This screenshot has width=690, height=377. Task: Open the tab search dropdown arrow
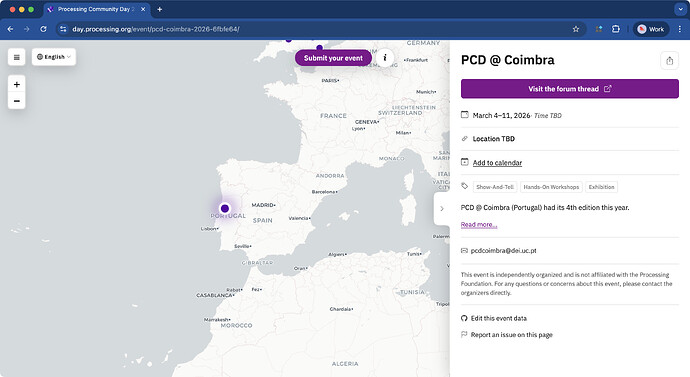pyautogui.click(x=680, y=9)
